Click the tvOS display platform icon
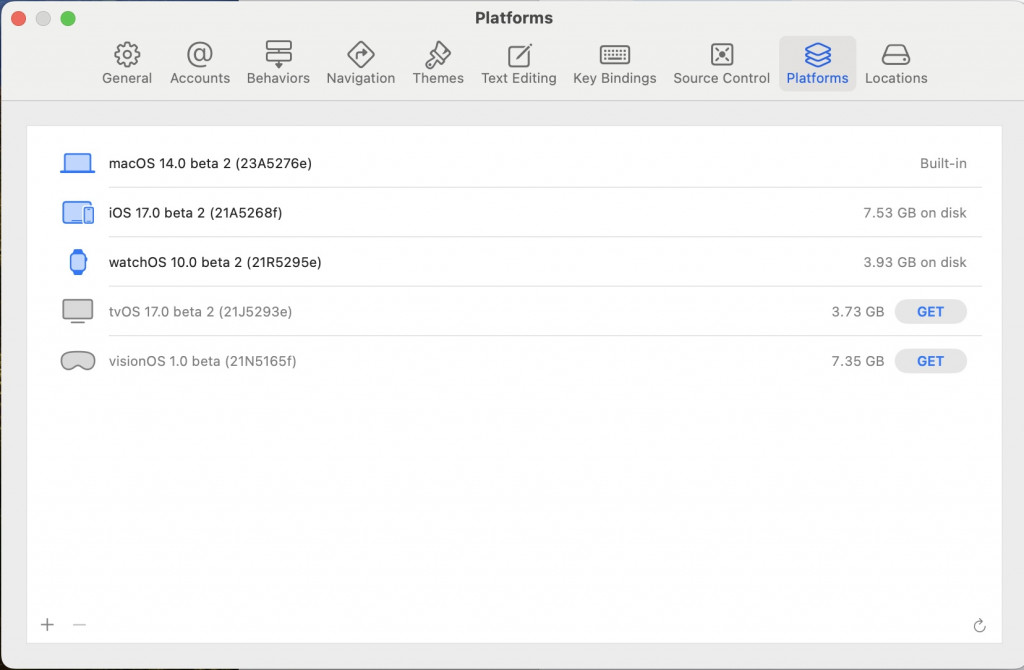1024x670 pixels. point(78,311)
